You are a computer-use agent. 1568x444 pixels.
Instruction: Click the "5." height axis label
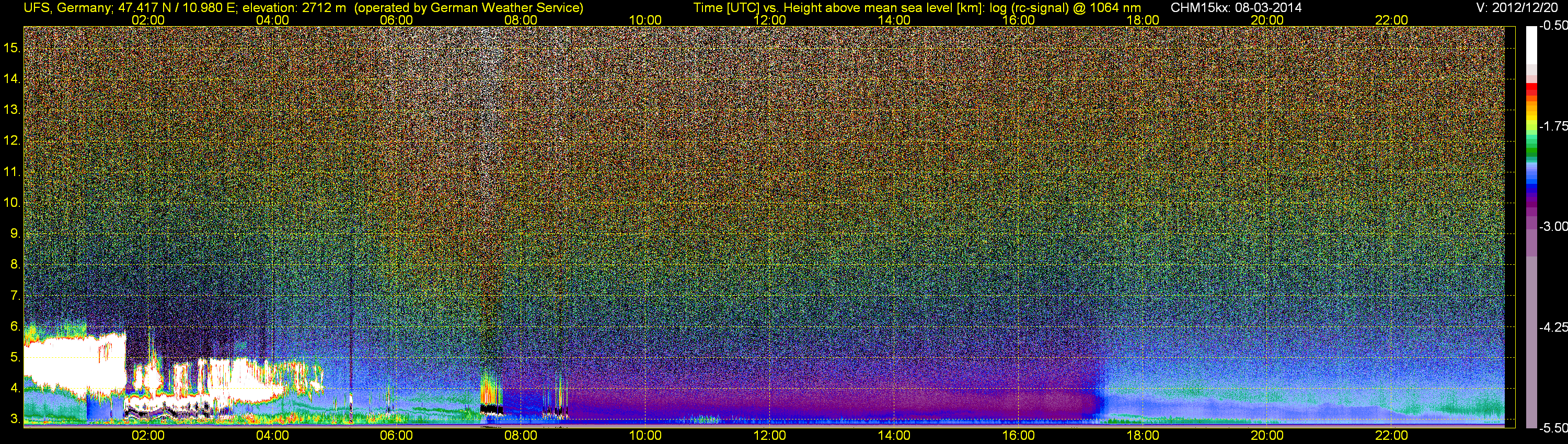(x=15, y=358)
